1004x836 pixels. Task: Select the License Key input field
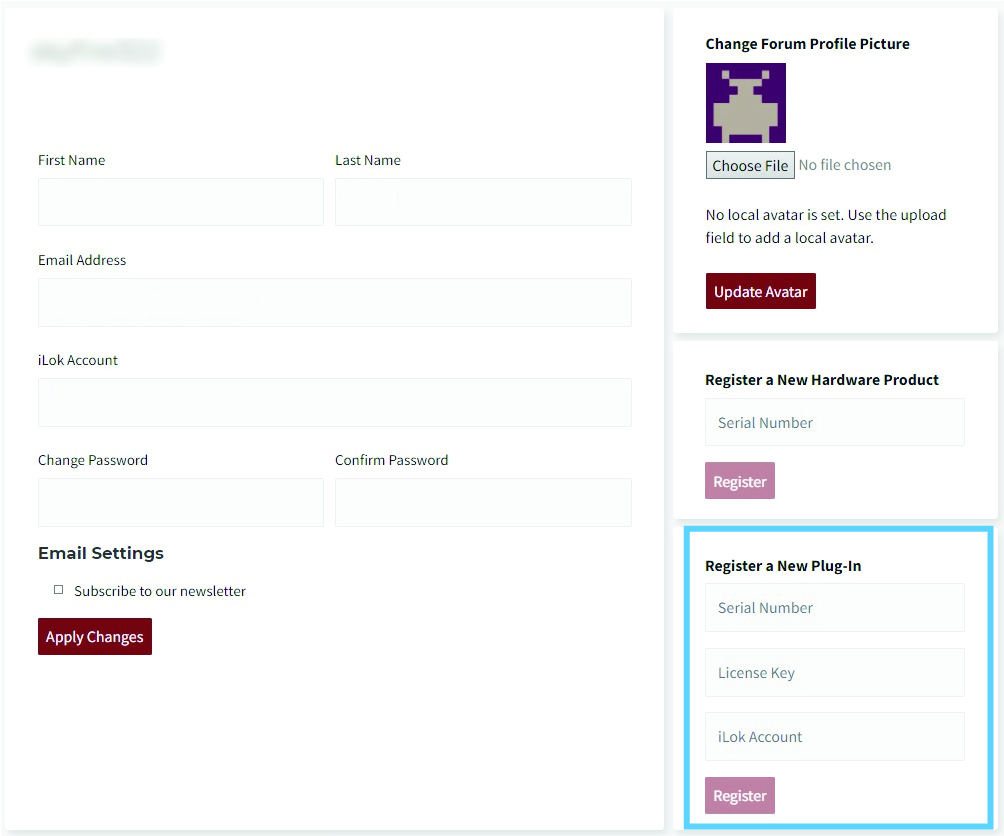(x=834, y=672)
